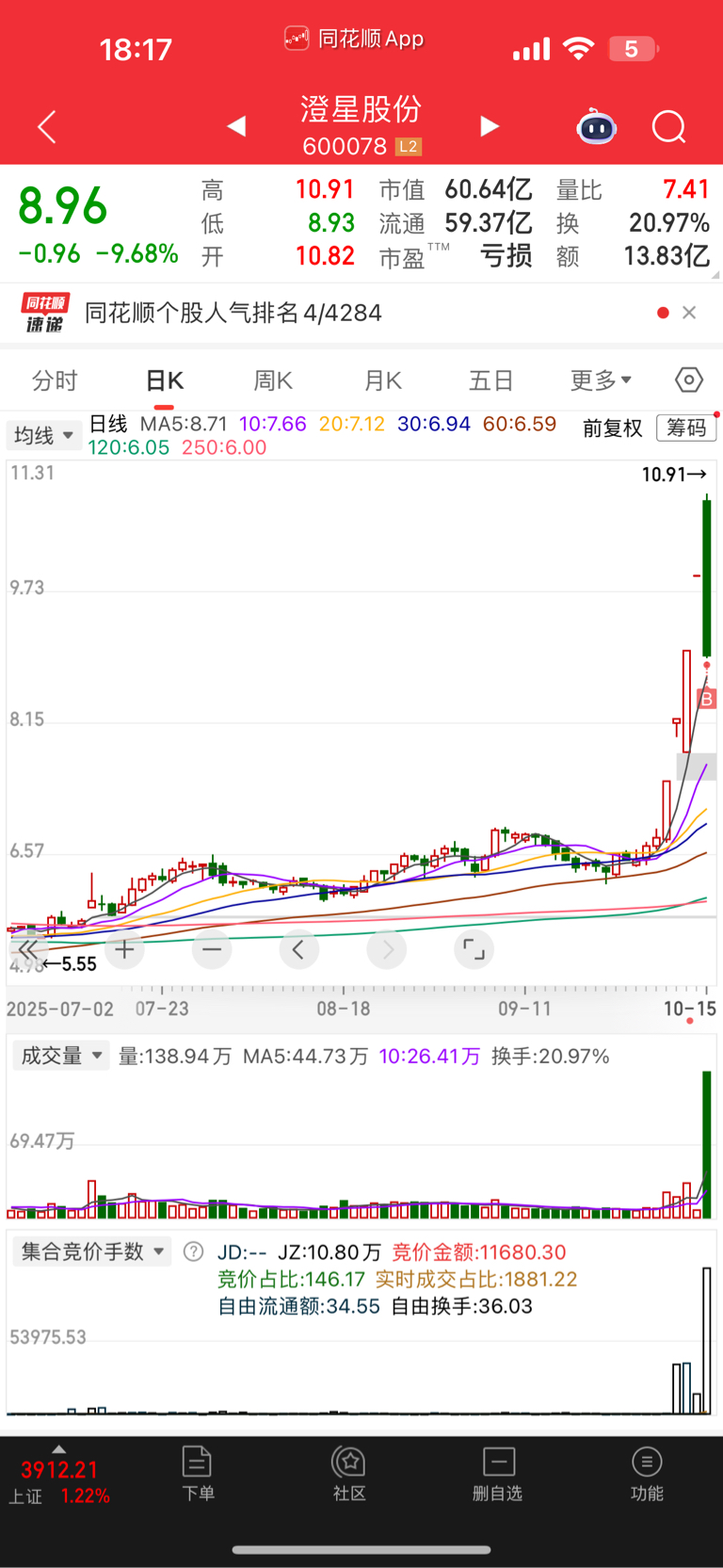Tap the tall green volume bar

point(706,1144)
